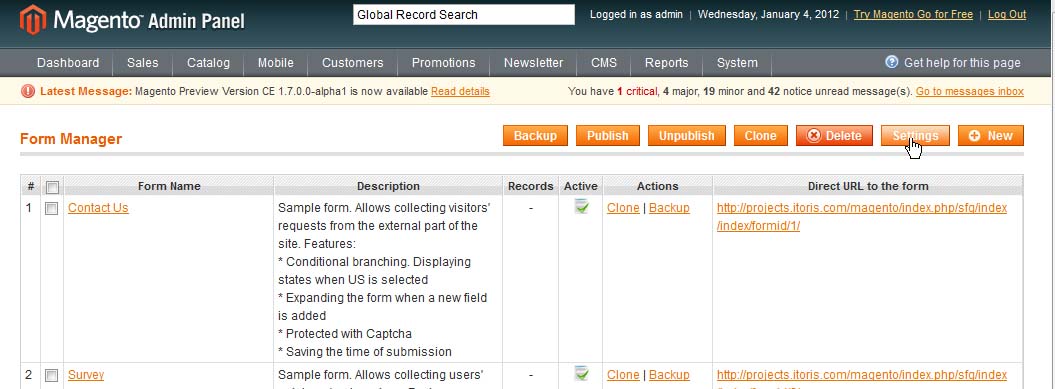Viewport: 1055px width, 389px height.
Task: Backup the Contact Us form via row link
Action: coord(669,207)
